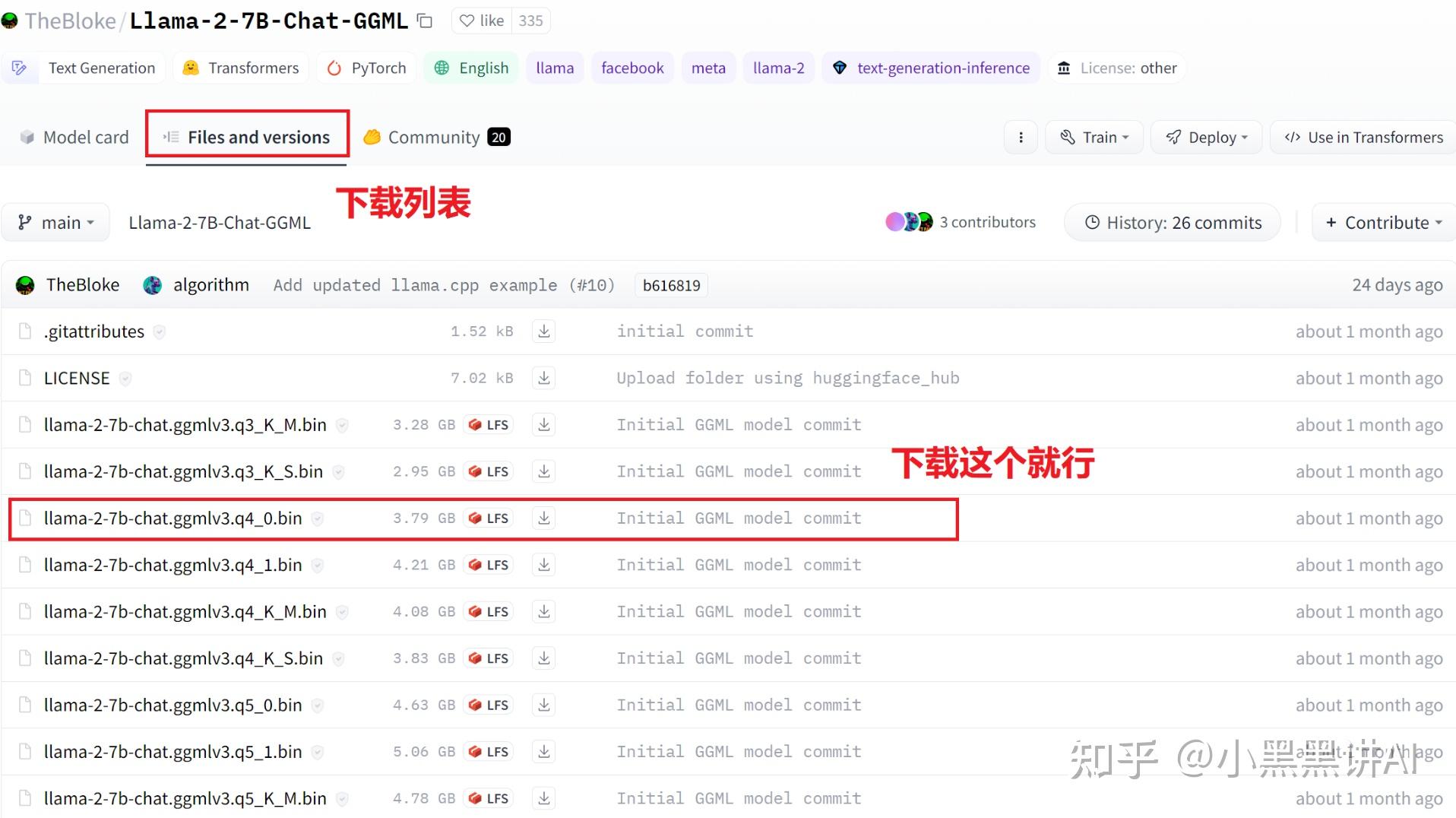Download the llama-2-7b-chat.ggmlv3.q4_0.bin file icon
This screenshot has width=1456, height=818.
tap(543, 518)
